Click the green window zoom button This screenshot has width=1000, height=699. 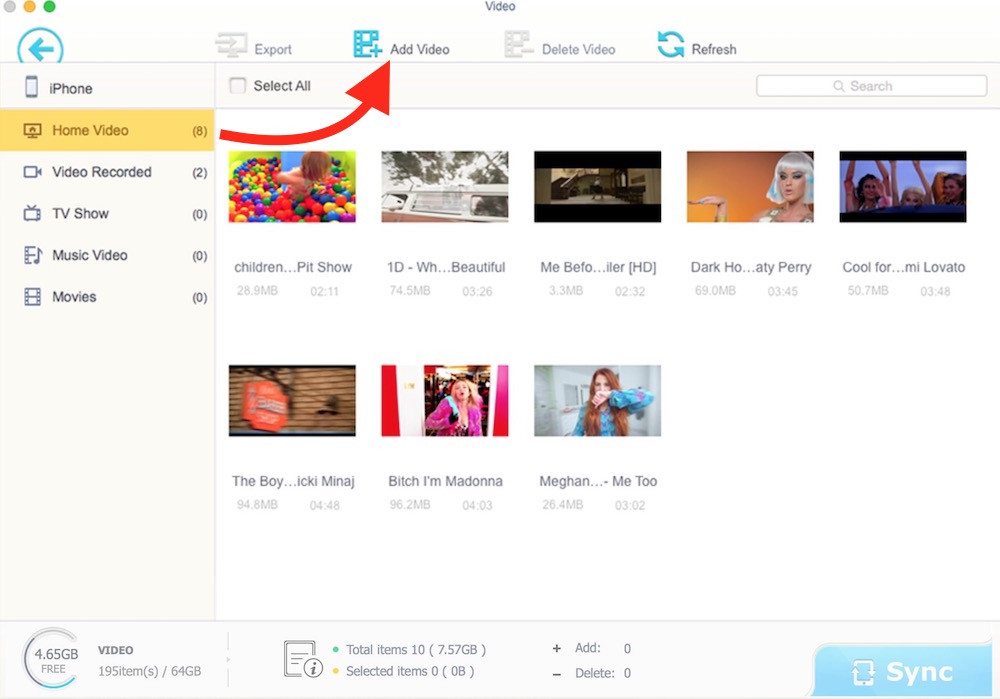pos(49,6)
